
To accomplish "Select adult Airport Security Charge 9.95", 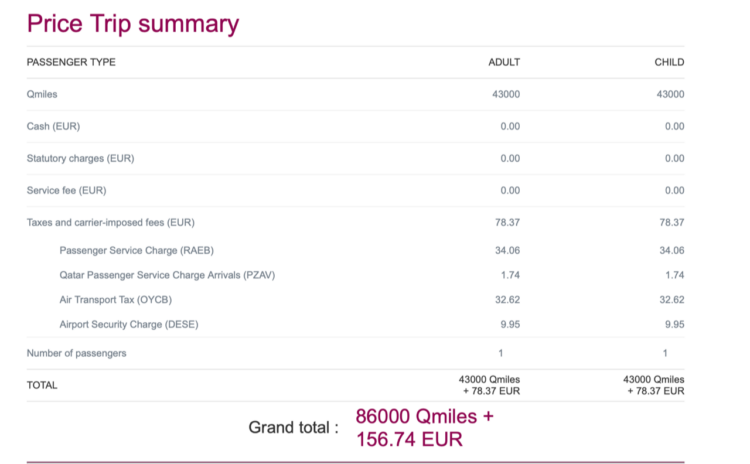I will pos(510,324).
